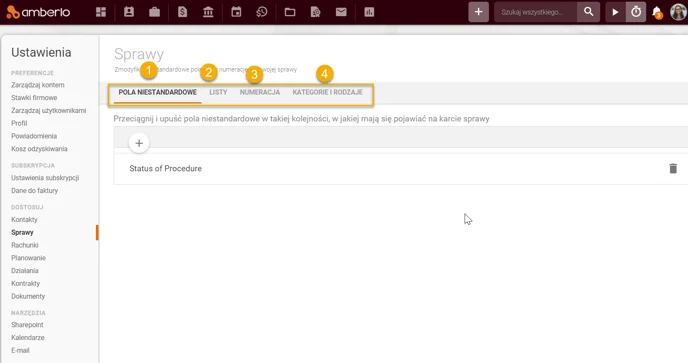Open the stopwatch timer icon
This screenshot has width=688, height=363.
point(636,12)
